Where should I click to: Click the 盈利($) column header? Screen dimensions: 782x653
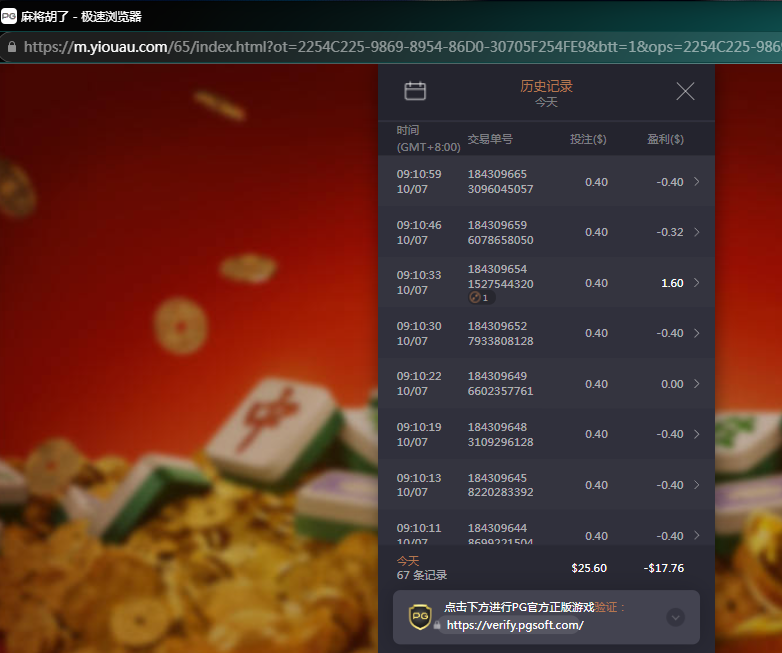pyautogui.click(x=665, y=139)
